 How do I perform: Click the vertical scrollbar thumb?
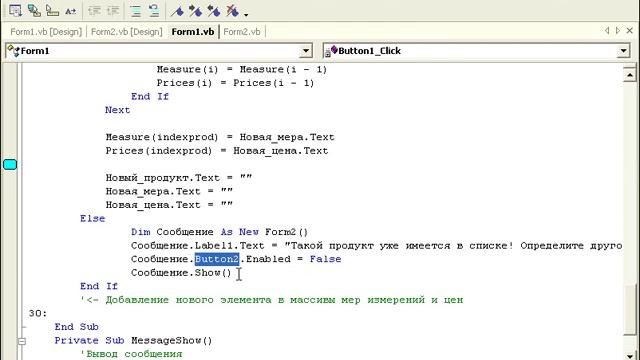point(629,310)
